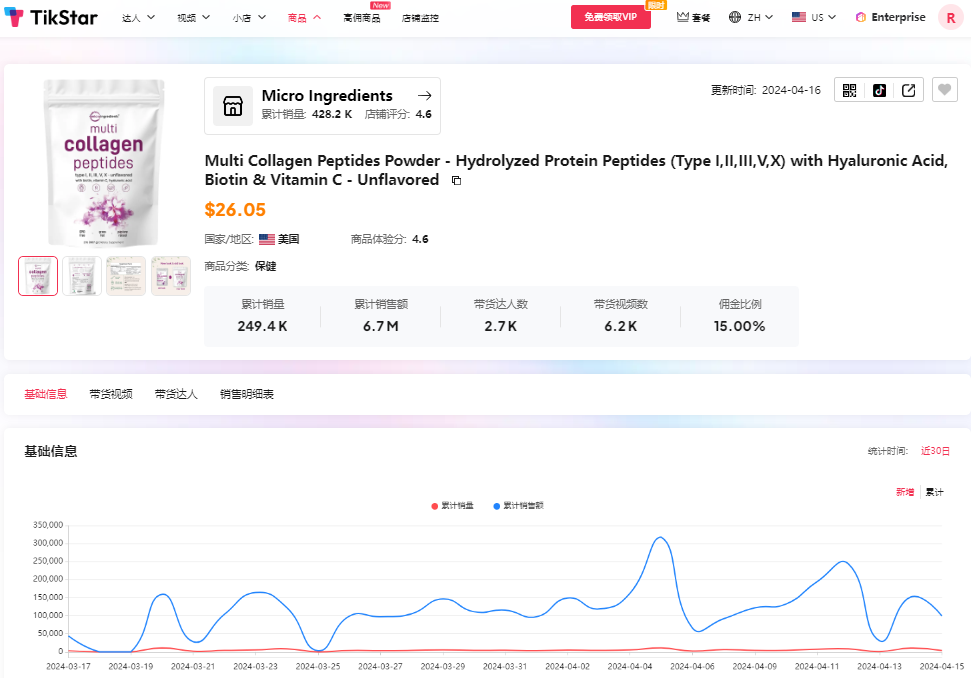Click the US flag icon

click(x=799, y=17)
